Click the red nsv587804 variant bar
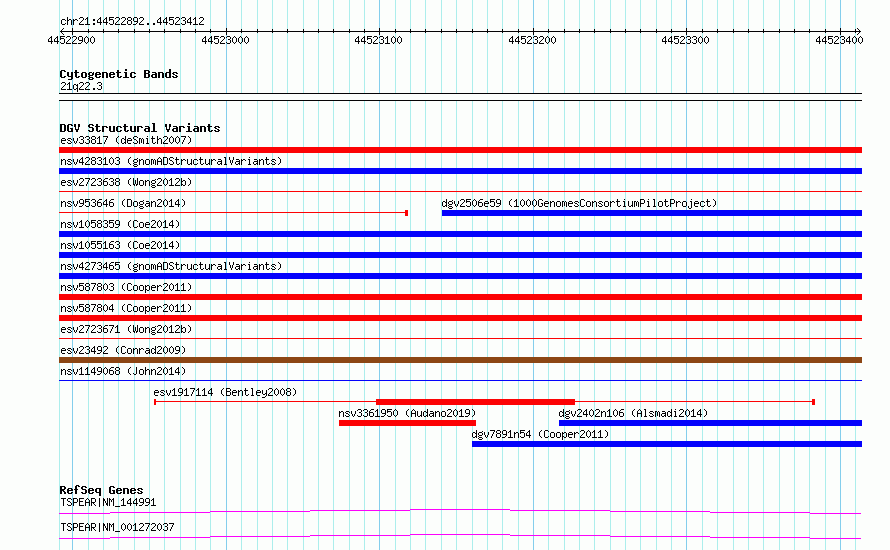890x550 pixels. [x=460, y=318]
